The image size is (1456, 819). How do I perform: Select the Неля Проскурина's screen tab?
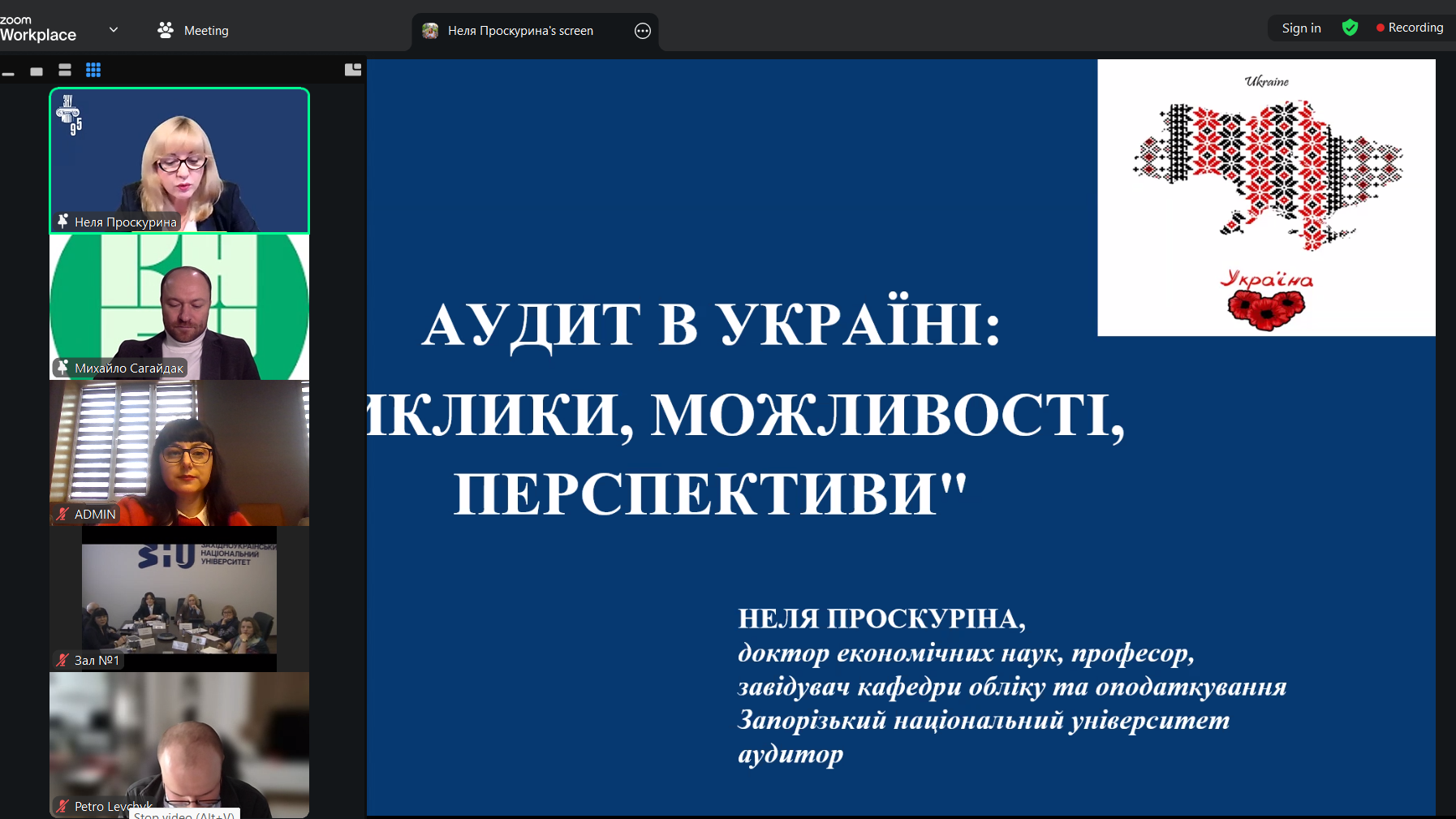tap(519, 31)
